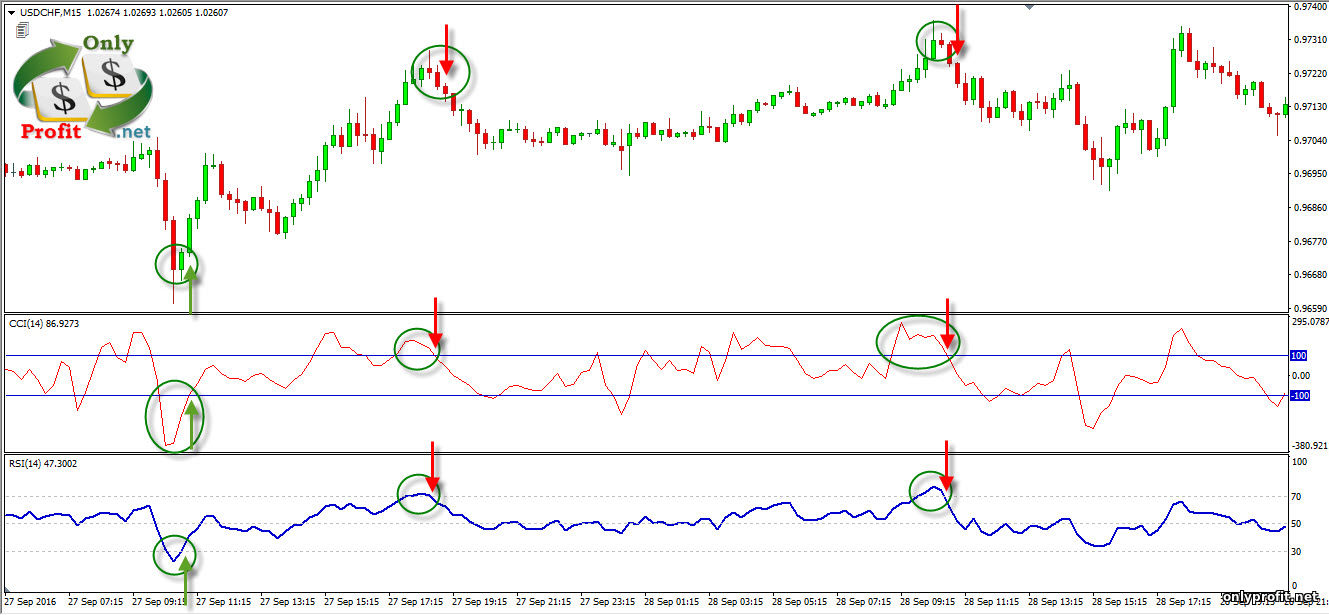Screen dimensions: 1329x615
Task: Select the green oval around the RSI oversold dip
Action: click(x=175, y=554)
